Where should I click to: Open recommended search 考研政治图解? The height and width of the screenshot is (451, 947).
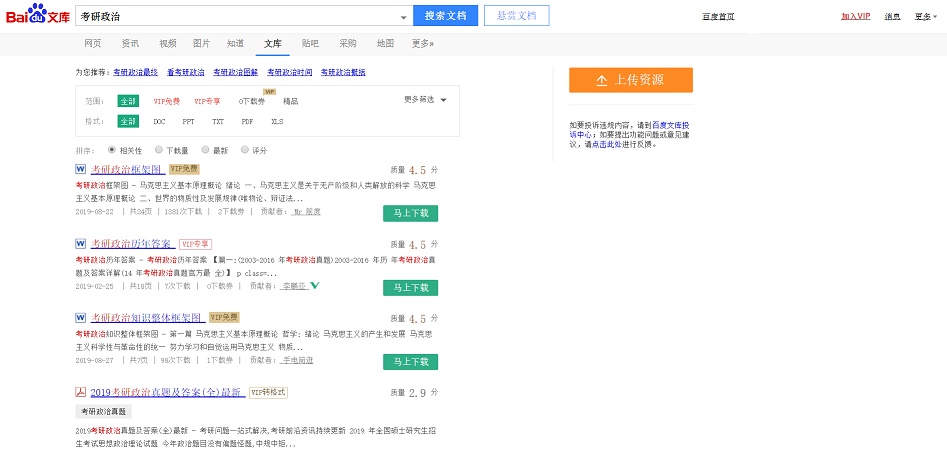tap(236, 72)
